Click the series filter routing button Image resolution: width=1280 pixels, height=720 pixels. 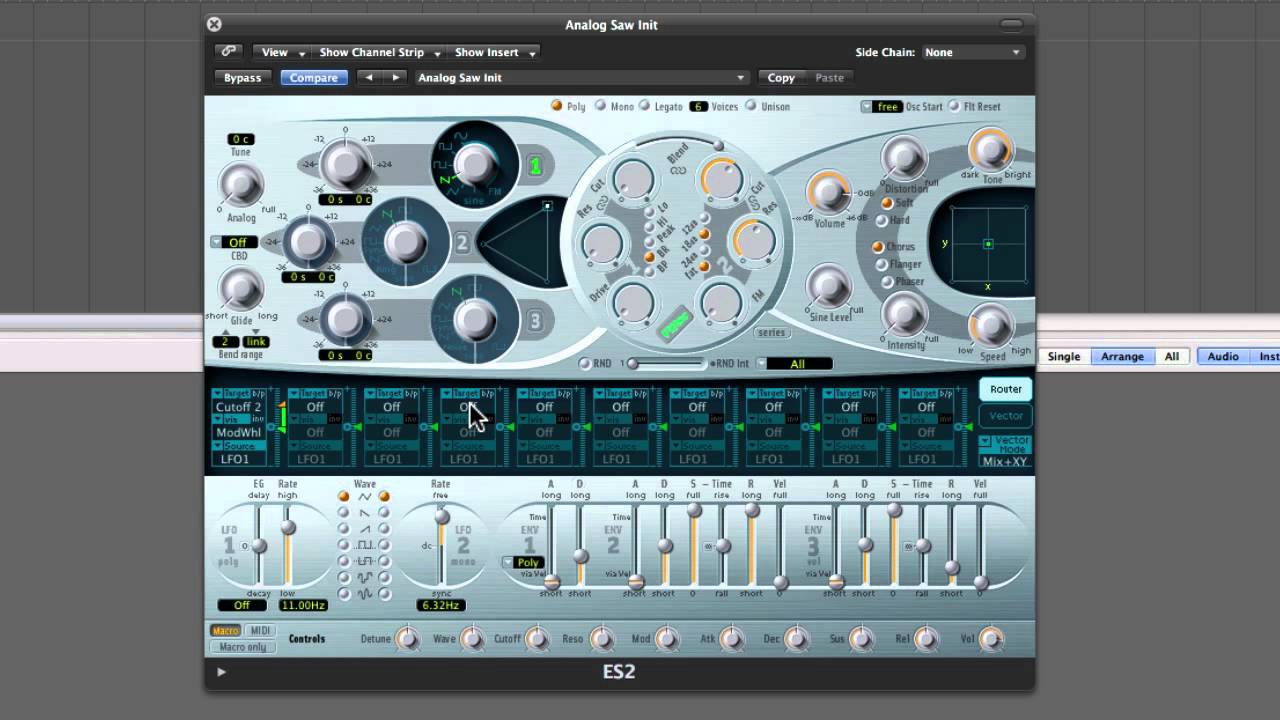coord(771,332)
